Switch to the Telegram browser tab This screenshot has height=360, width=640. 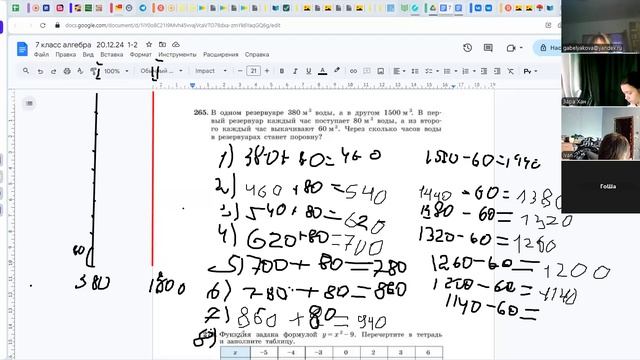tap(143, 8)
